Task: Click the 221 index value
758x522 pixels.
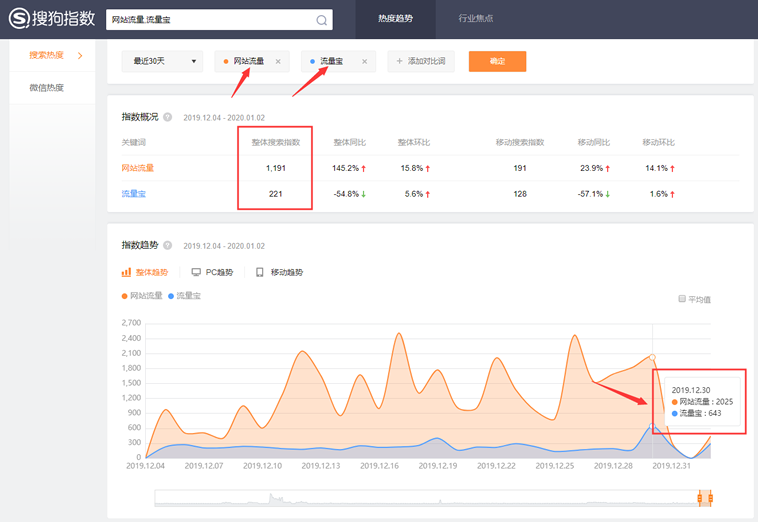Action: tap(276, 194)
